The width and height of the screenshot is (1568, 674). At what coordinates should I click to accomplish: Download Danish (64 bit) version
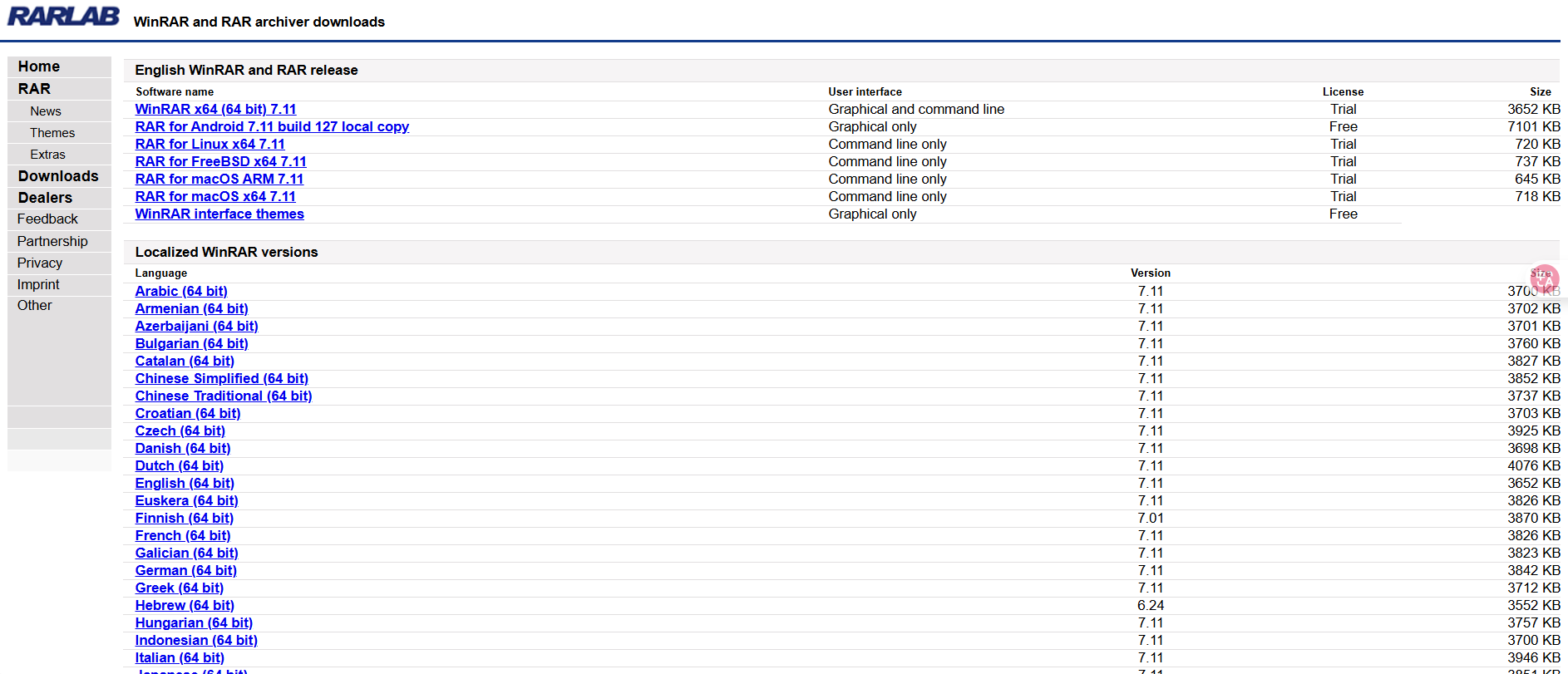(x=183, y=448)
